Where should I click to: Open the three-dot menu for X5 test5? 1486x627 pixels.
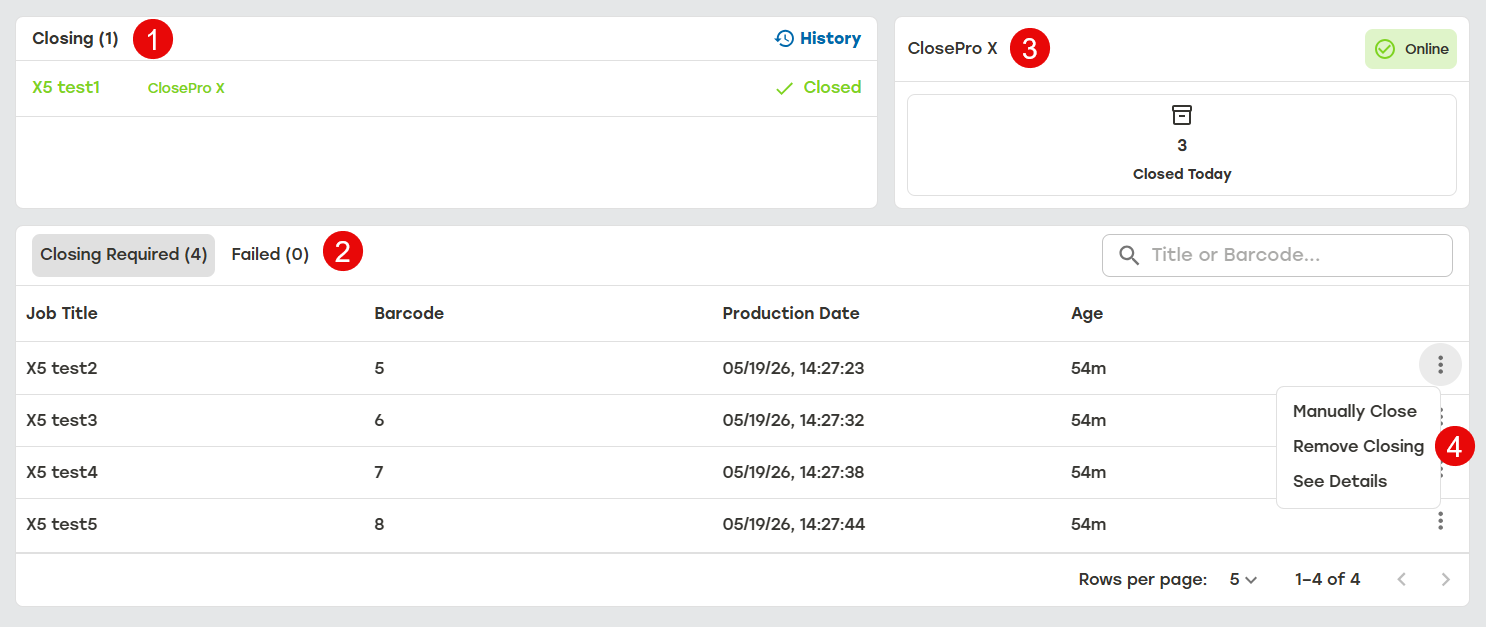coord(1440,521)
